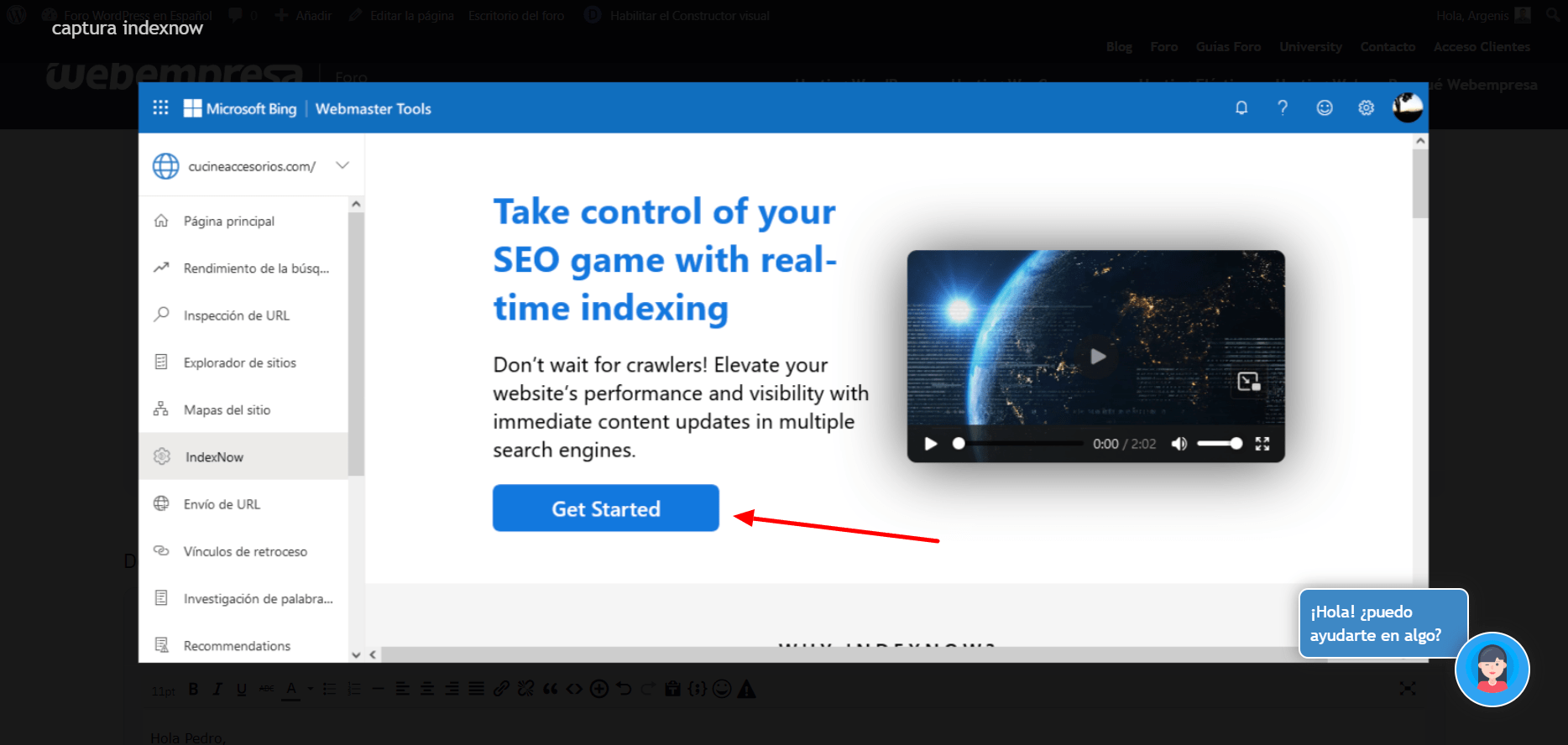Mute the video with speaker icon

tap(1179, 444)
